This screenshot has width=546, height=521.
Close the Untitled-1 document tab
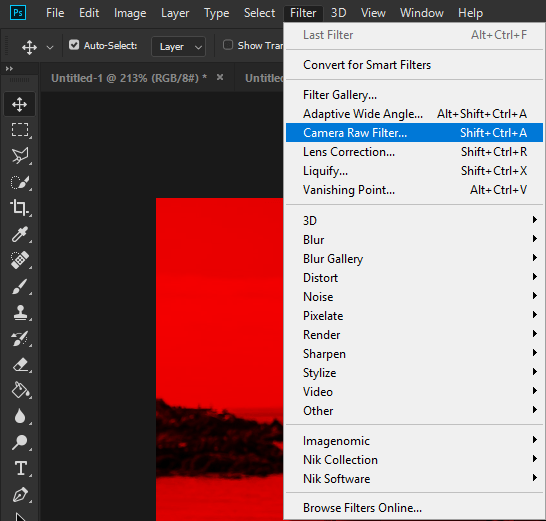coord(220,77)
